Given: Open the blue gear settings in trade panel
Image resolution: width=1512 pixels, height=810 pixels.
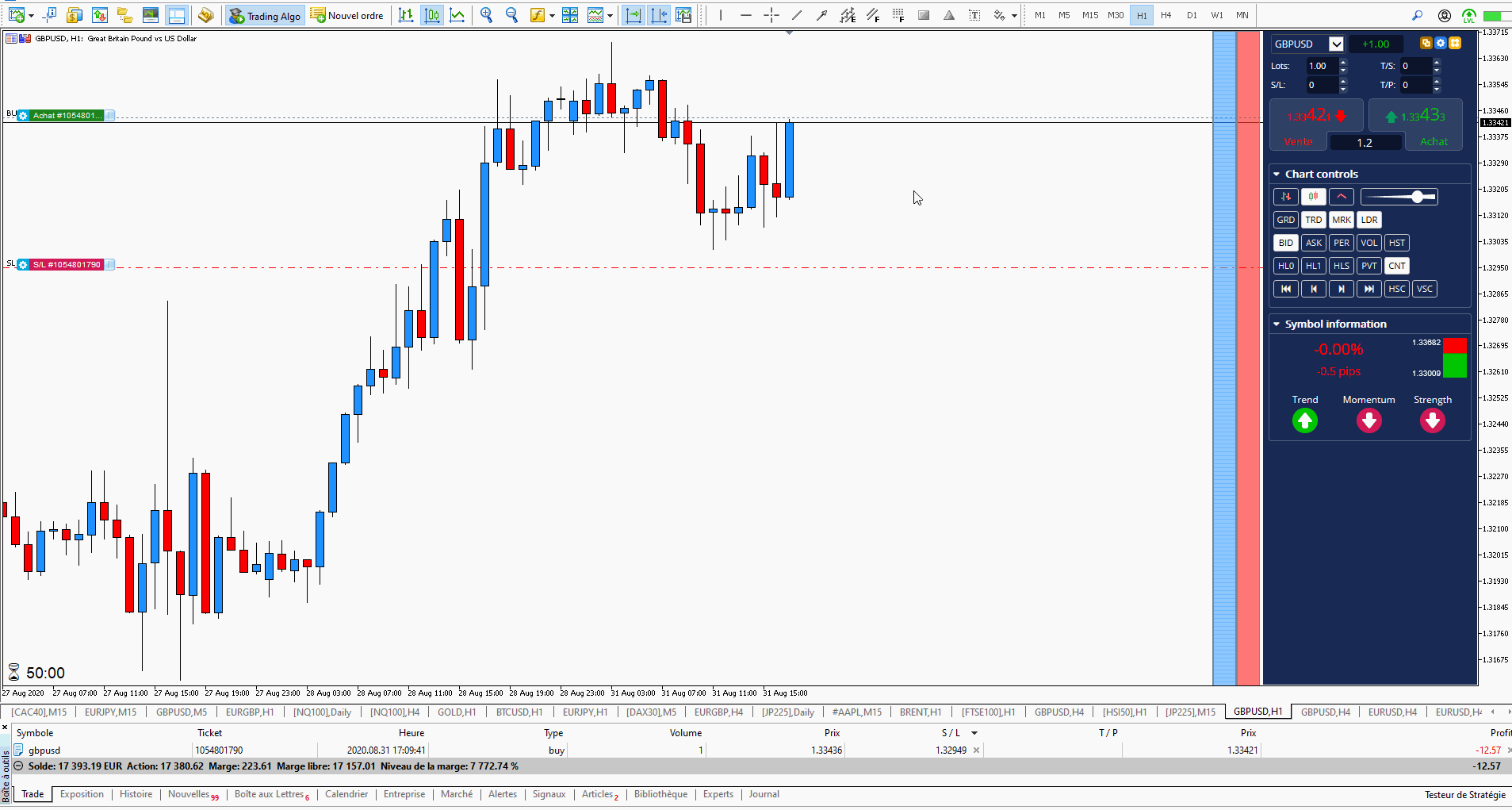Looking at the screenshot, I should (1441, 44).
